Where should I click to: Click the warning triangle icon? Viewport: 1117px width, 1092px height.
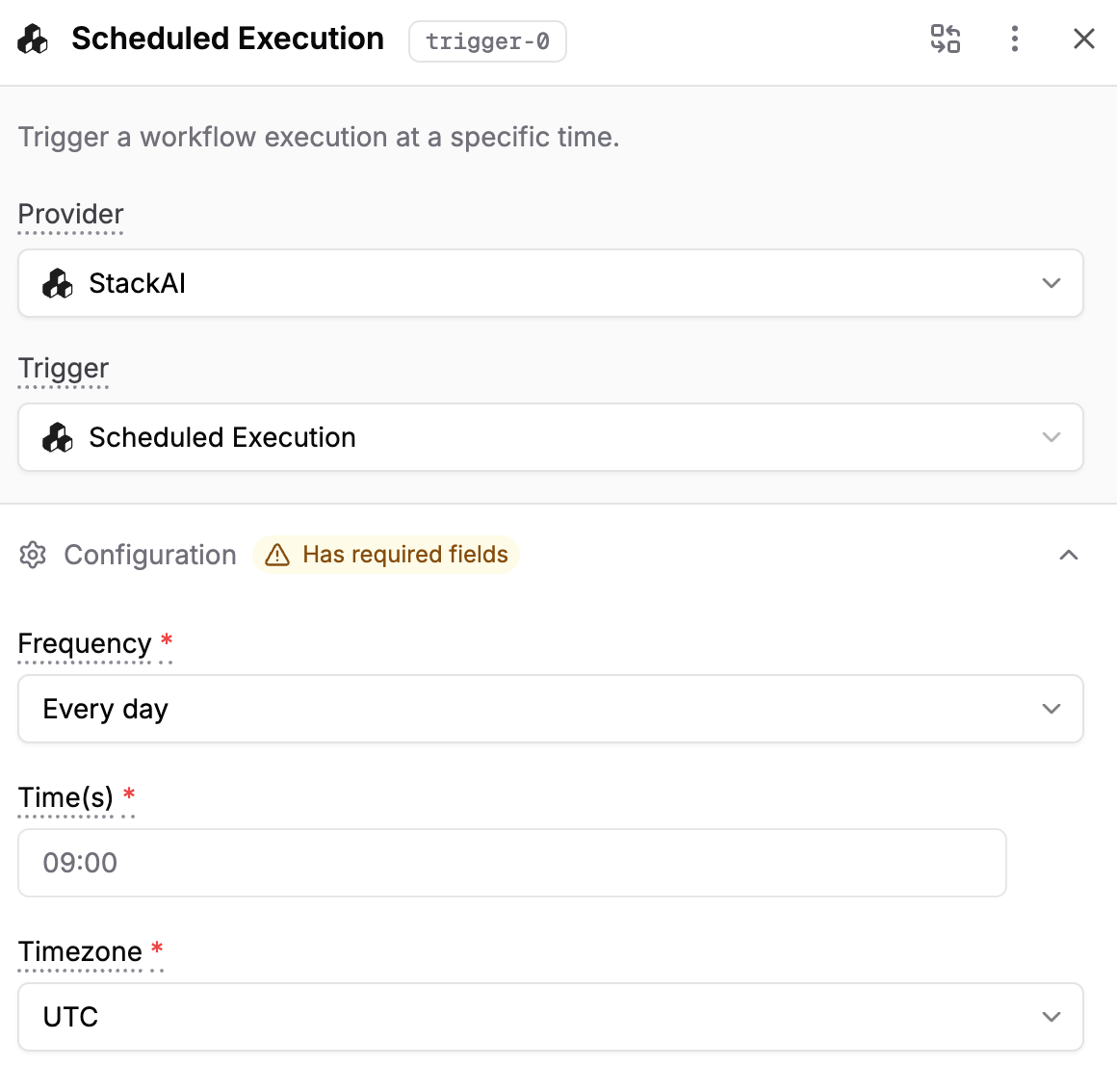[277, 555]
